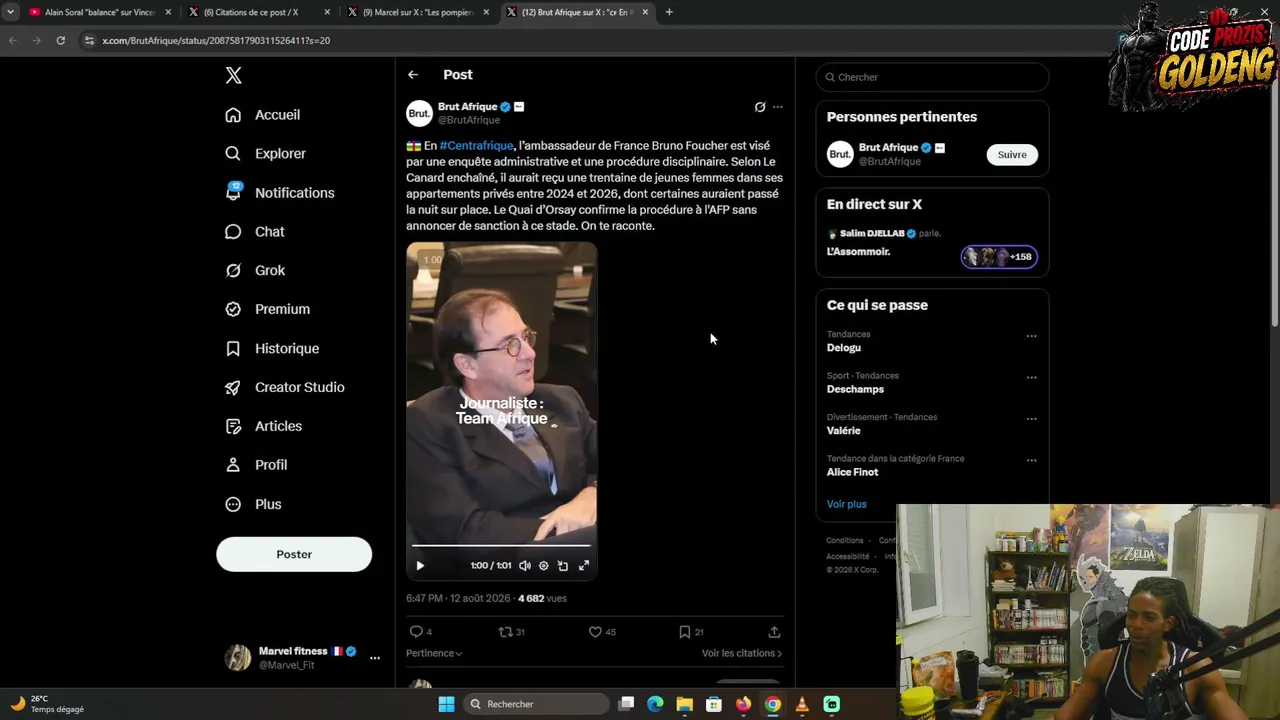Screen dimensions: 1280x720
Task: Reply to the post via comment icon
Action: click(416, 632)
